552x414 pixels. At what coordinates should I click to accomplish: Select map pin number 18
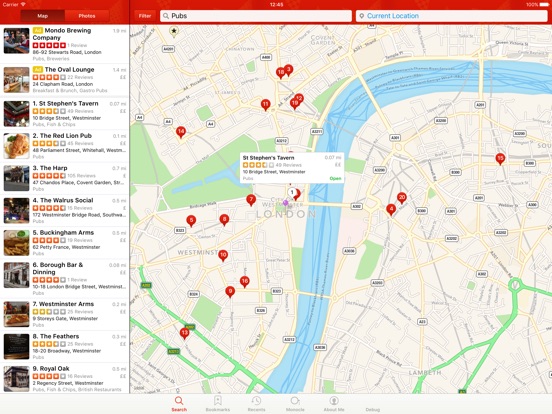[x=281, y=73]
